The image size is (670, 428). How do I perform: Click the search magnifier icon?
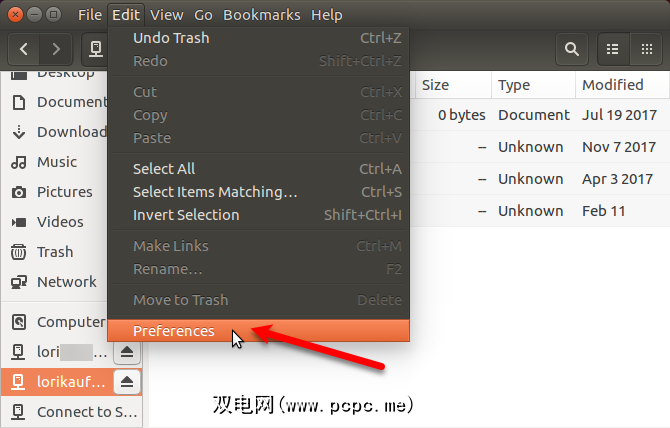[x=571, y=48]
